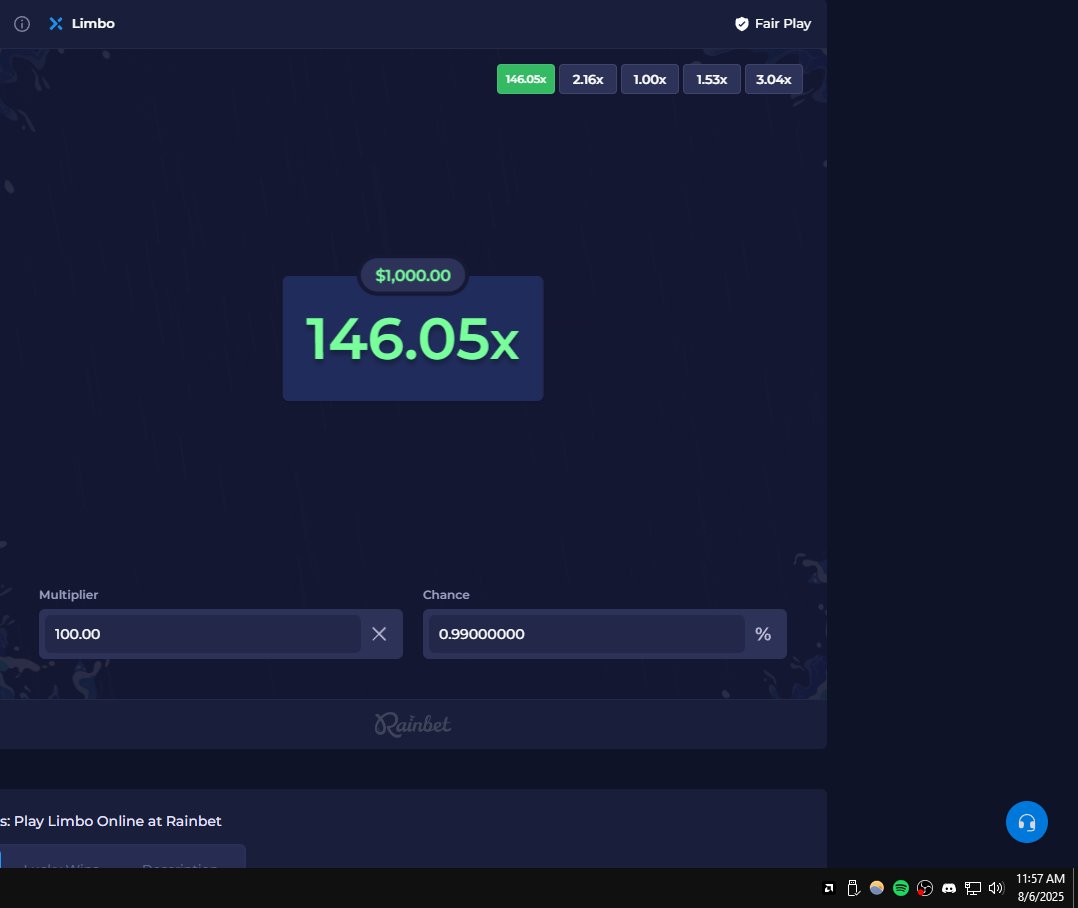Open Fair Play verification
The height and width of the screenshot is (908, 1078).
773,23
